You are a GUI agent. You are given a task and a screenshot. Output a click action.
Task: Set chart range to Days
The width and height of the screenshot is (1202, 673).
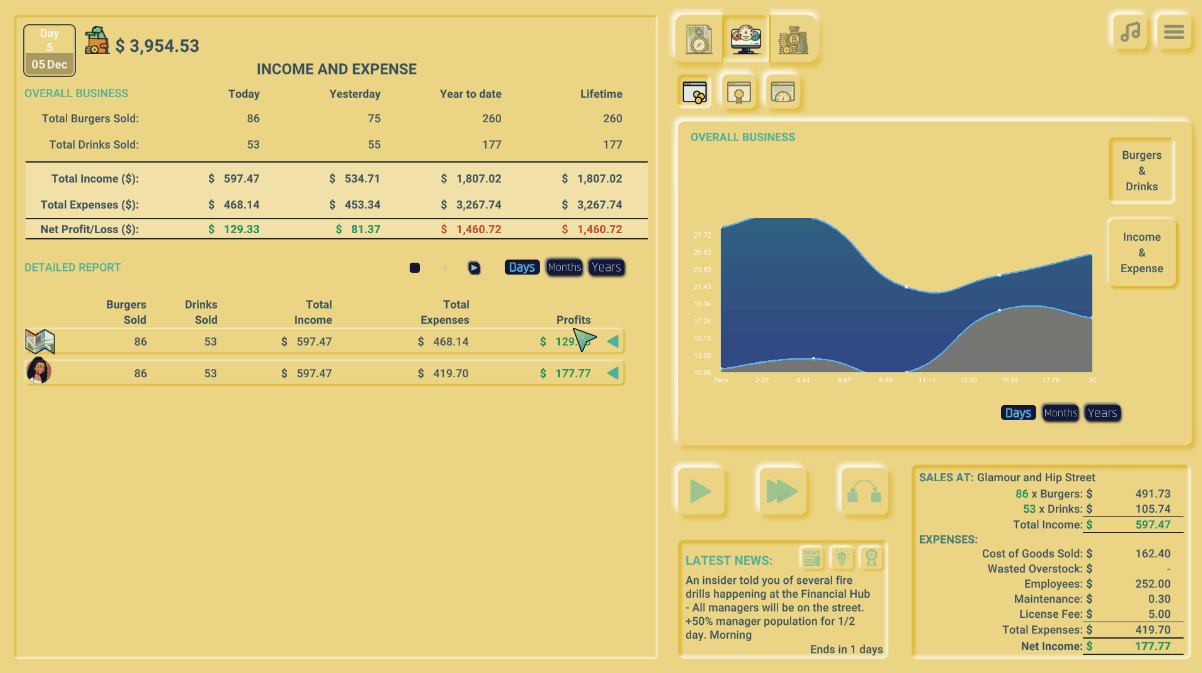[1018, 413]
